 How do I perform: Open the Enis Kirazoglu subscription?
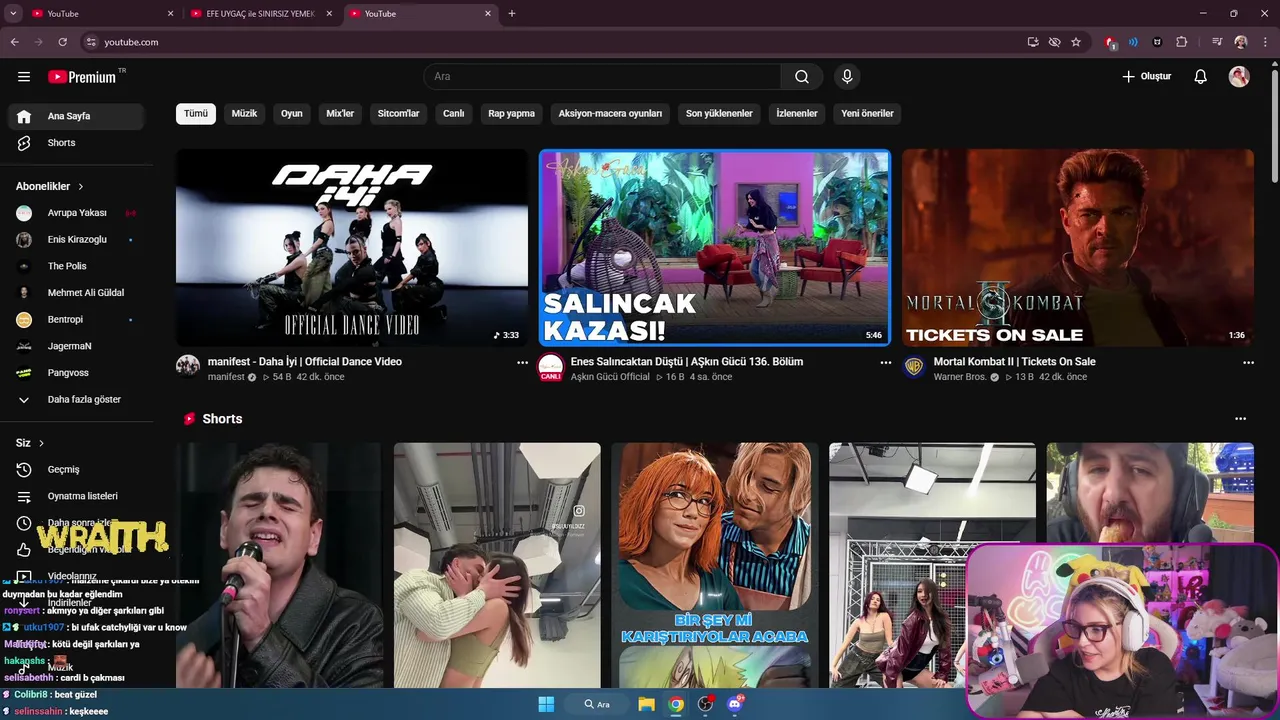pos(77,240)
